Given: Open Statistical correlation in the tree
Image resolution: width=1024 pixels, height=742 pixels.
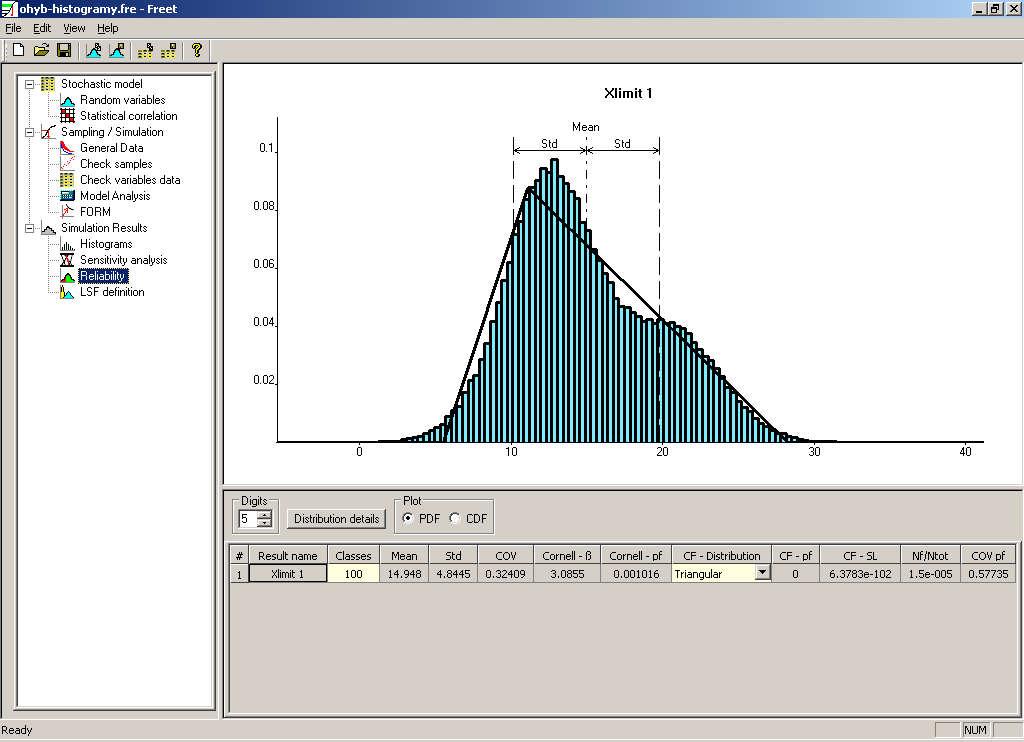Looking at the screenshot, I should [x=128, y=116].
